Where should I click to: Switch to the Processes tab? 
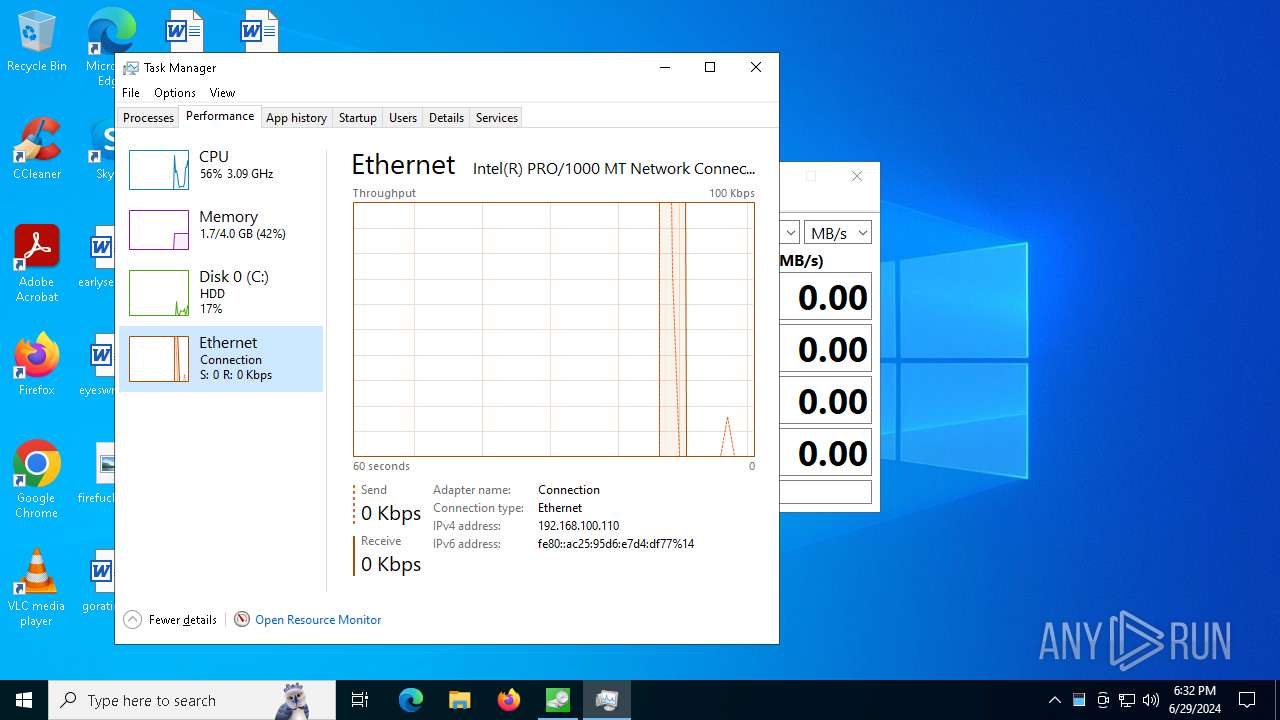tap(148, 117)
